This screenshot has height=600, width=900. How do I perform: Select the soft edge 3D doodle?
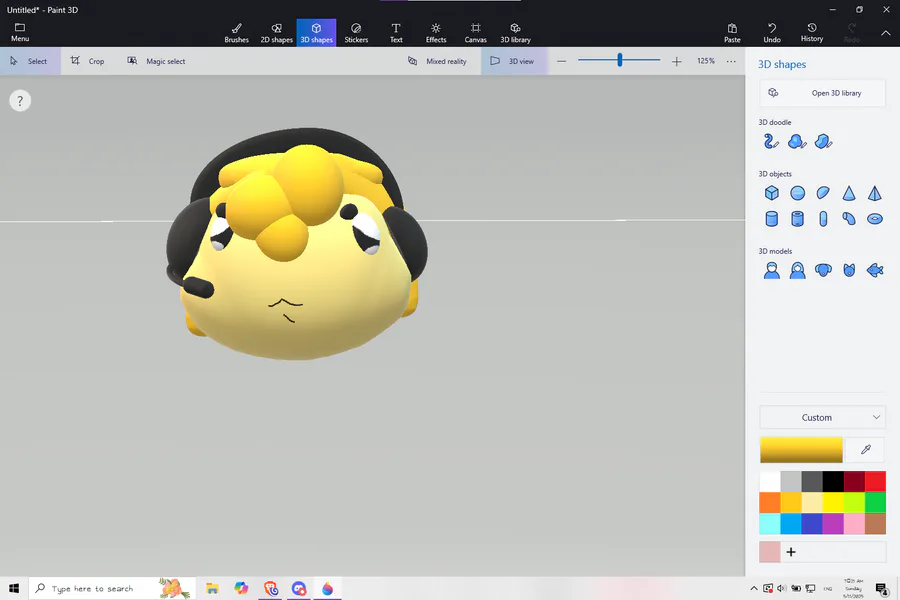(x=797, y=141)
